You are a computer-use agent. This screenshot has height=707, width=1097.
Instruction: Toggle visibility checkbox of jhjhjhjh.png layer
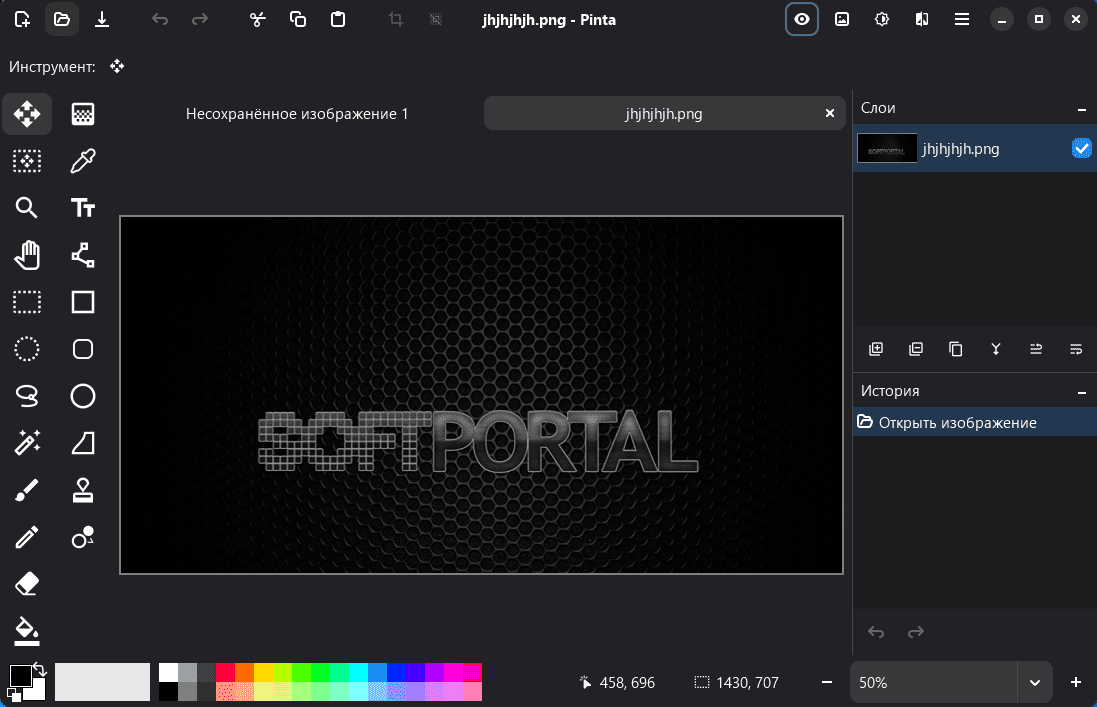pos(1082,148)
